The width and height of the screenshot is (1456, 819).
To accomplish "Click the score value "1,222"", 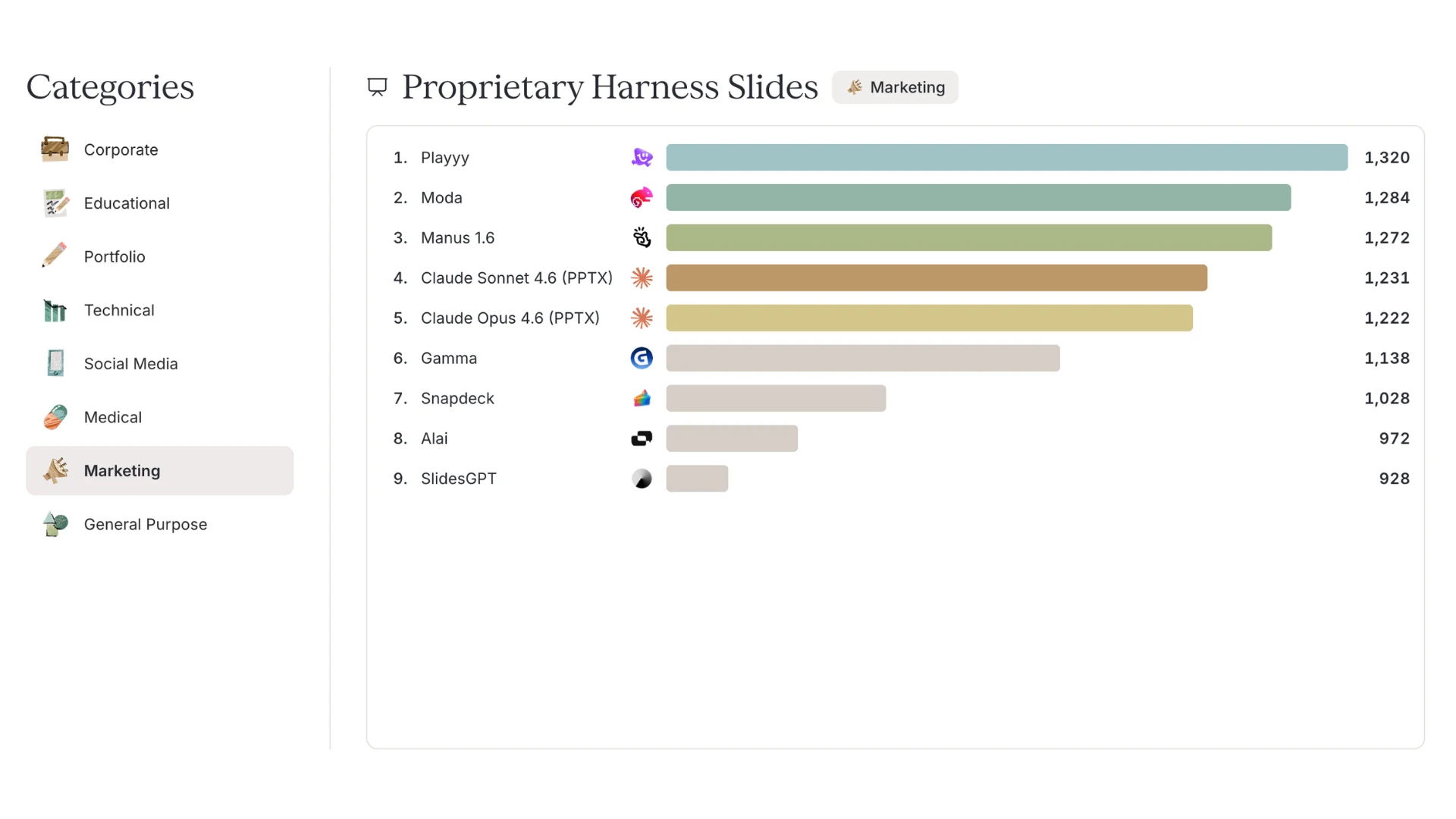I will click(1387, 318).
